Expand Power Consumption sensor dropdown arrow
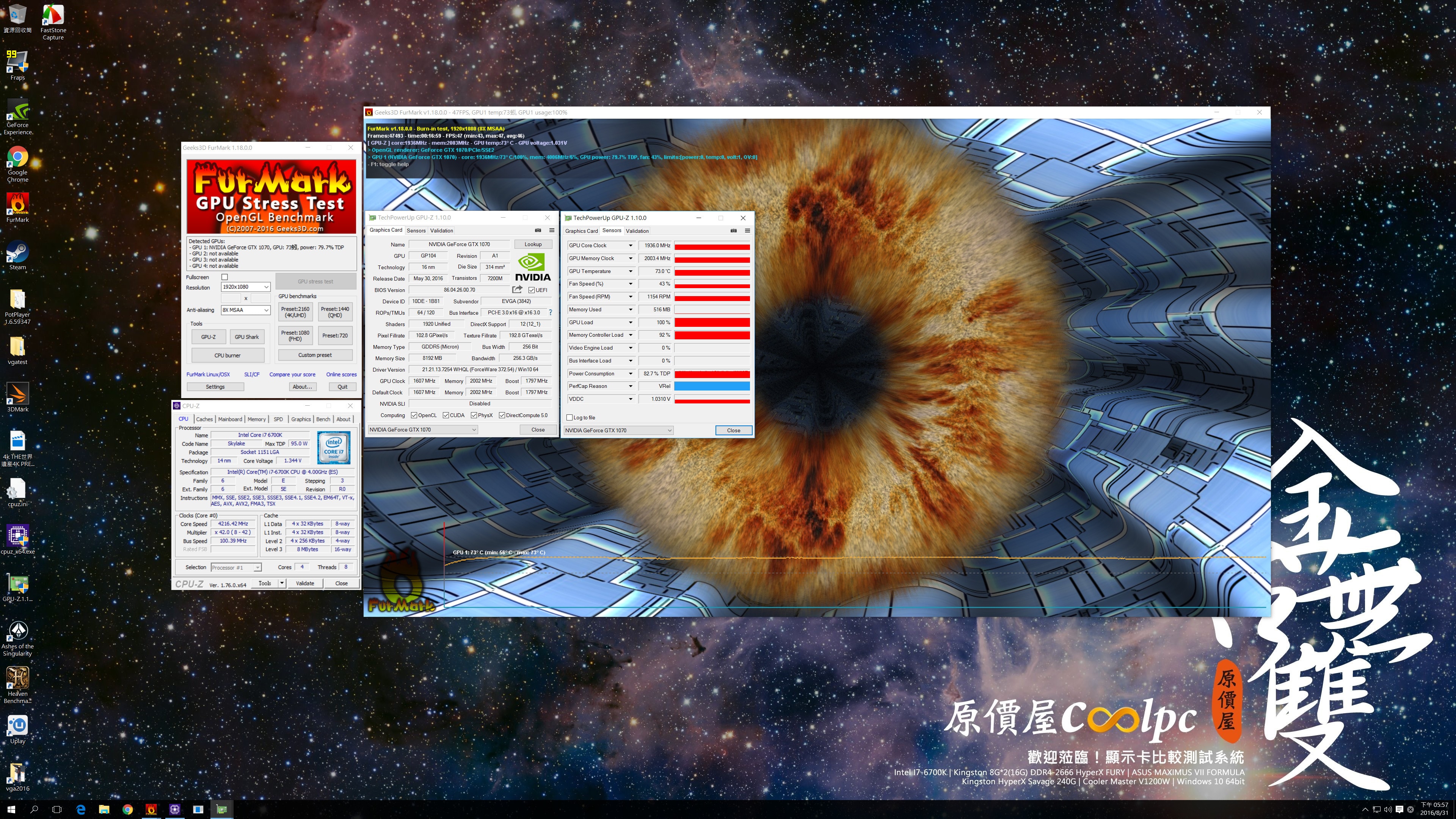Viewport: 1456px width, 819px height. point(631,373)
